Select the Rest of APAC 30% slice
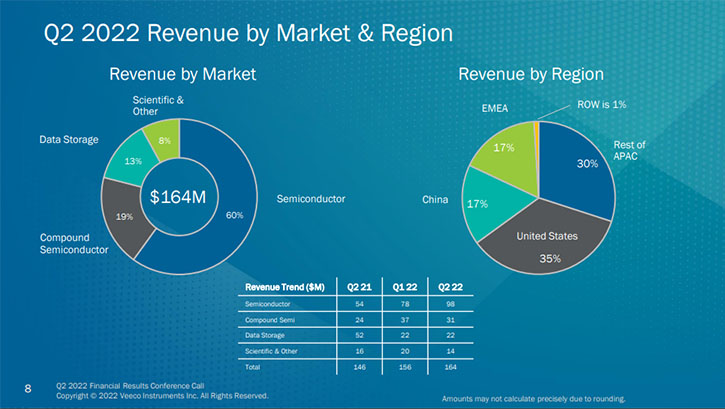 585,165
